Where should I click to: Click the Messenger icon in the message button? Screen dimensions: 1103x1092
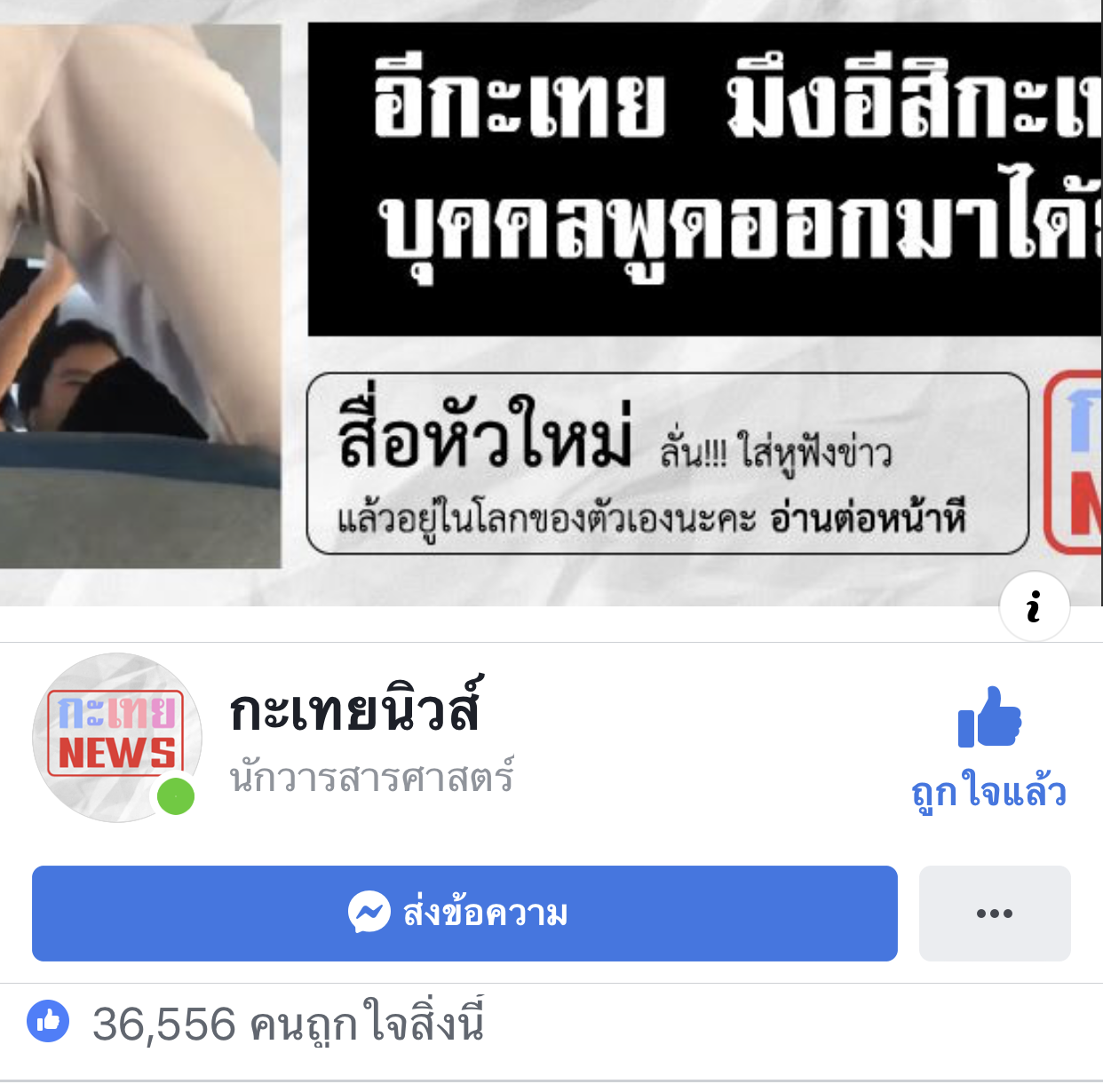369,912
